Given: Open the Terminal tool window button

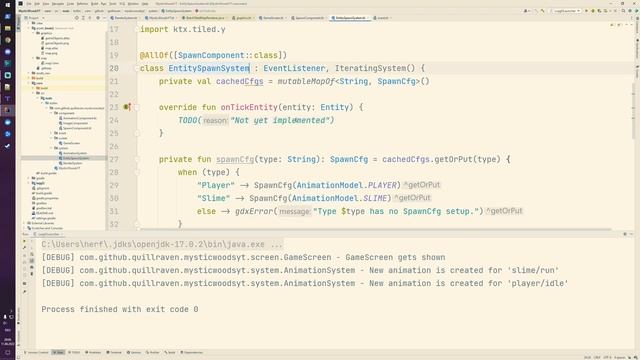Looking at the screenshot, I should click(x=114, y=352).
